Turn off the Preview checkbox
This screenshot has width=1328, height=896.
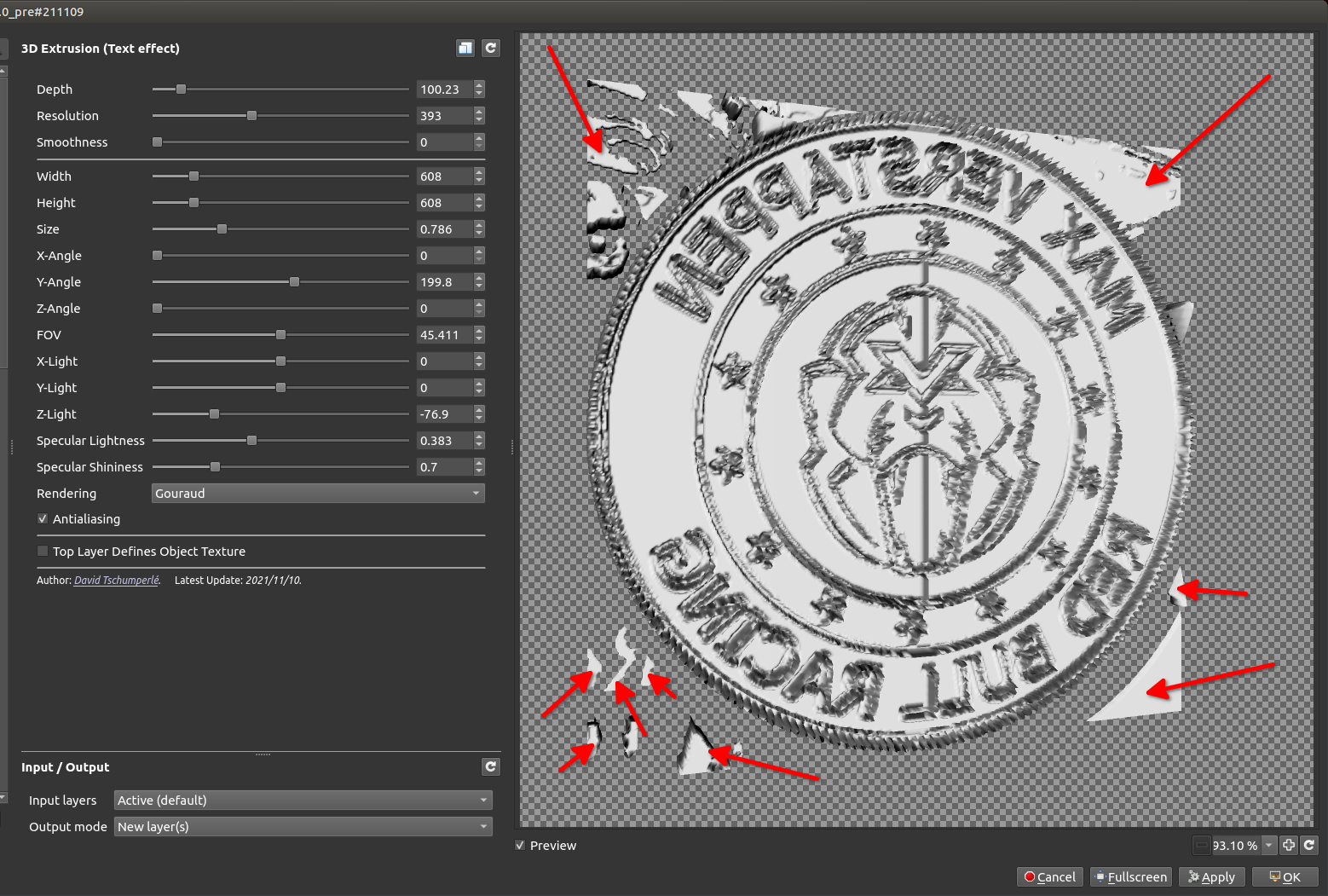tap(520, 846)
